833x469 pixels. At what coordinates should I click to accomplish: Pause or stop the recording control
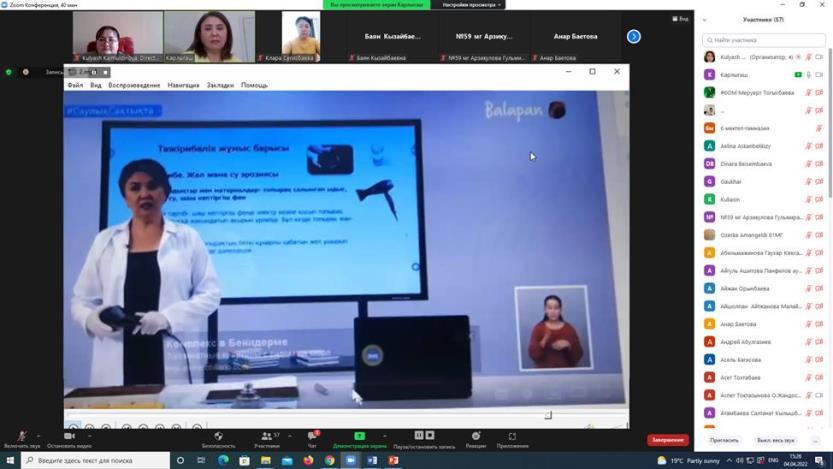(424, 436)
